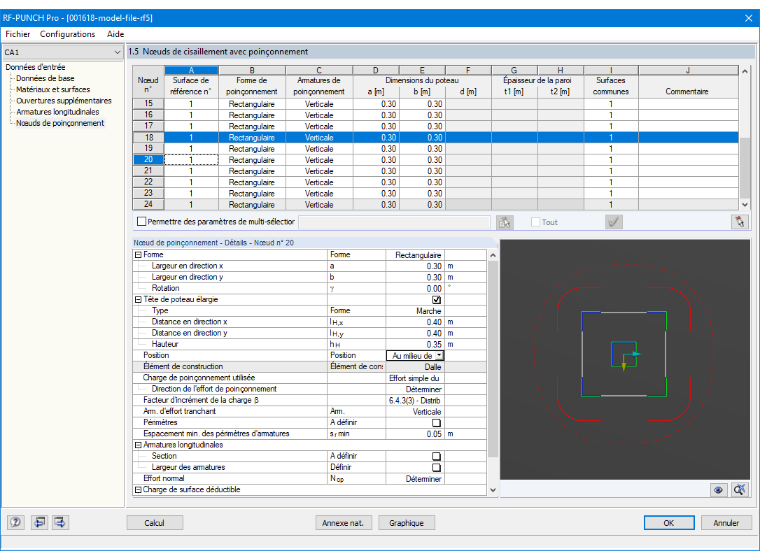Open the Position 'Au milieu de' dropdown

pos(439,356)
